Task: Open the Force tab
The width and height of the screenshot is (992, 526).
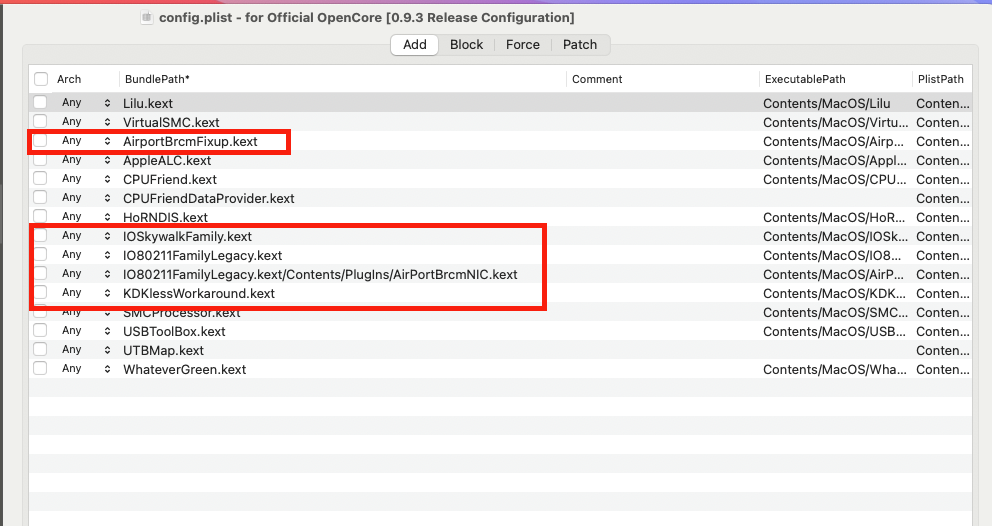Action: (523, 45)
